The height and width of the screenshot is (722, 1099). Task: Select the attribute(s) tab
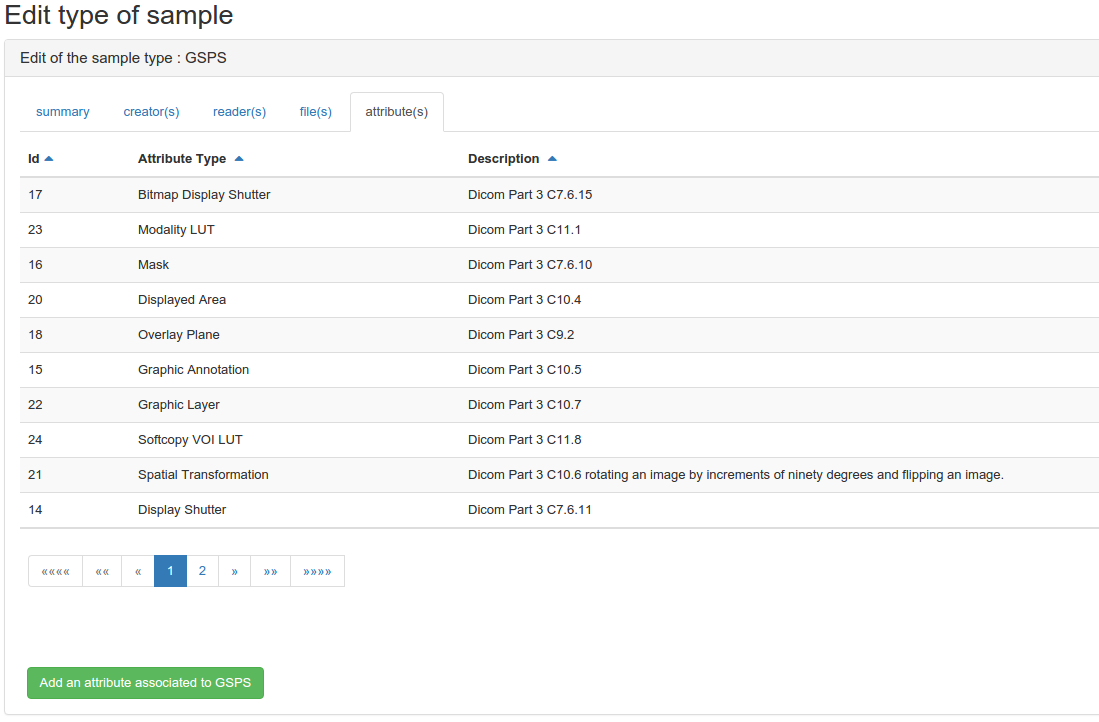coord(396,112)
